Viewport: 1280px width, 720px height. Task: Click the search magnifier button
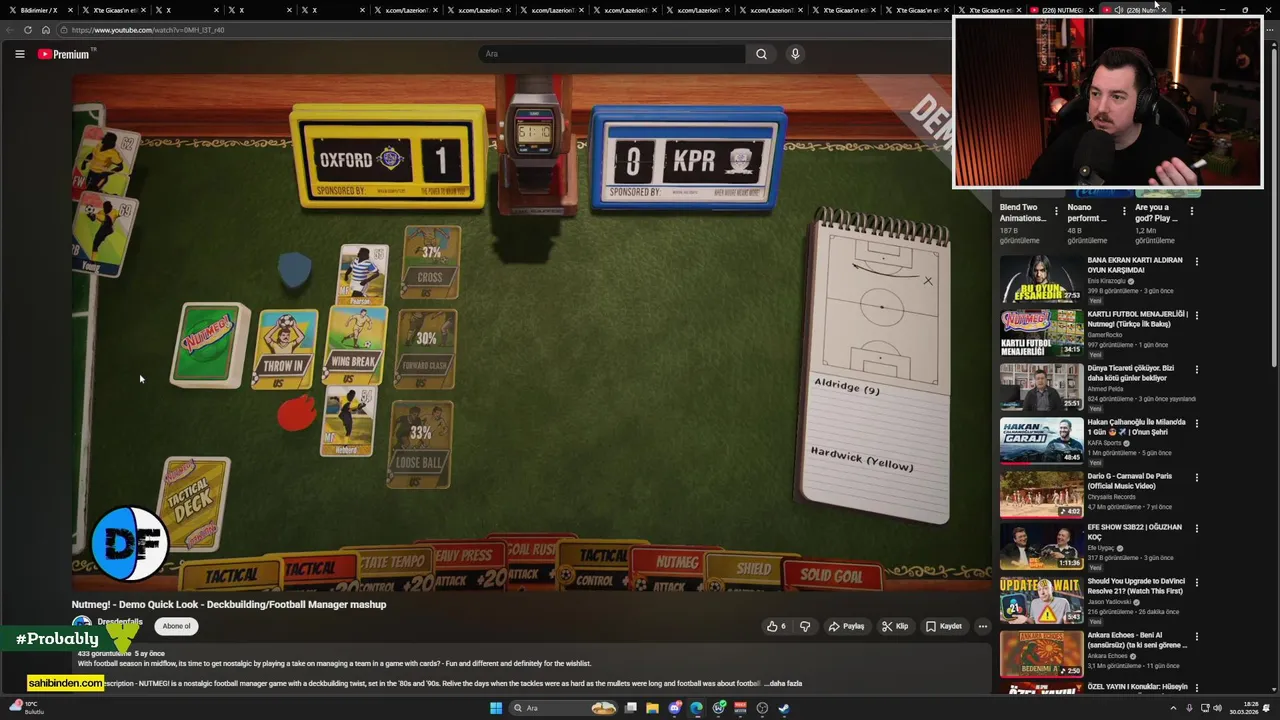[x=761, y=54]
